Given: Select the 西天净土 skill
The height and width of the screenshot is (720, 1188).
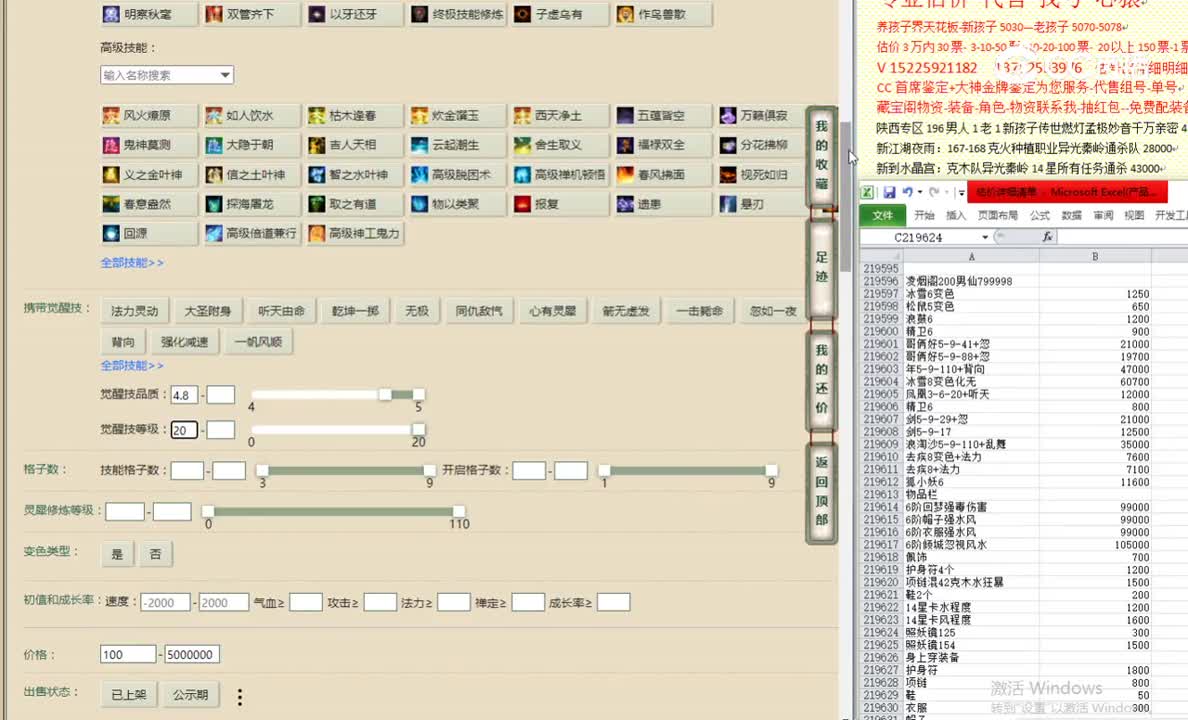Looking at the screenshot, I should pyautogui.click(x=560, y=115).
